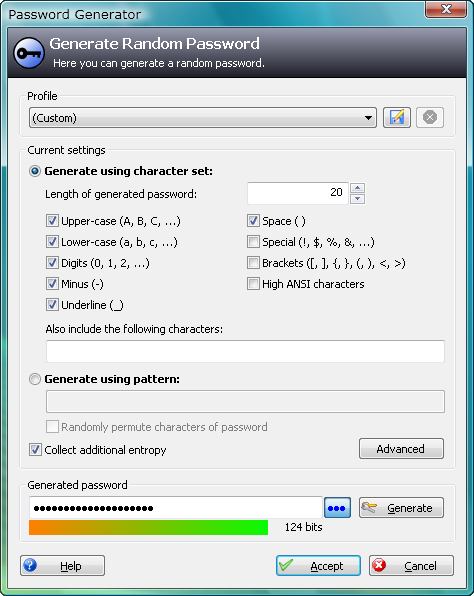
Task: Decrease password length with down arrow
Action: point(357,199)
